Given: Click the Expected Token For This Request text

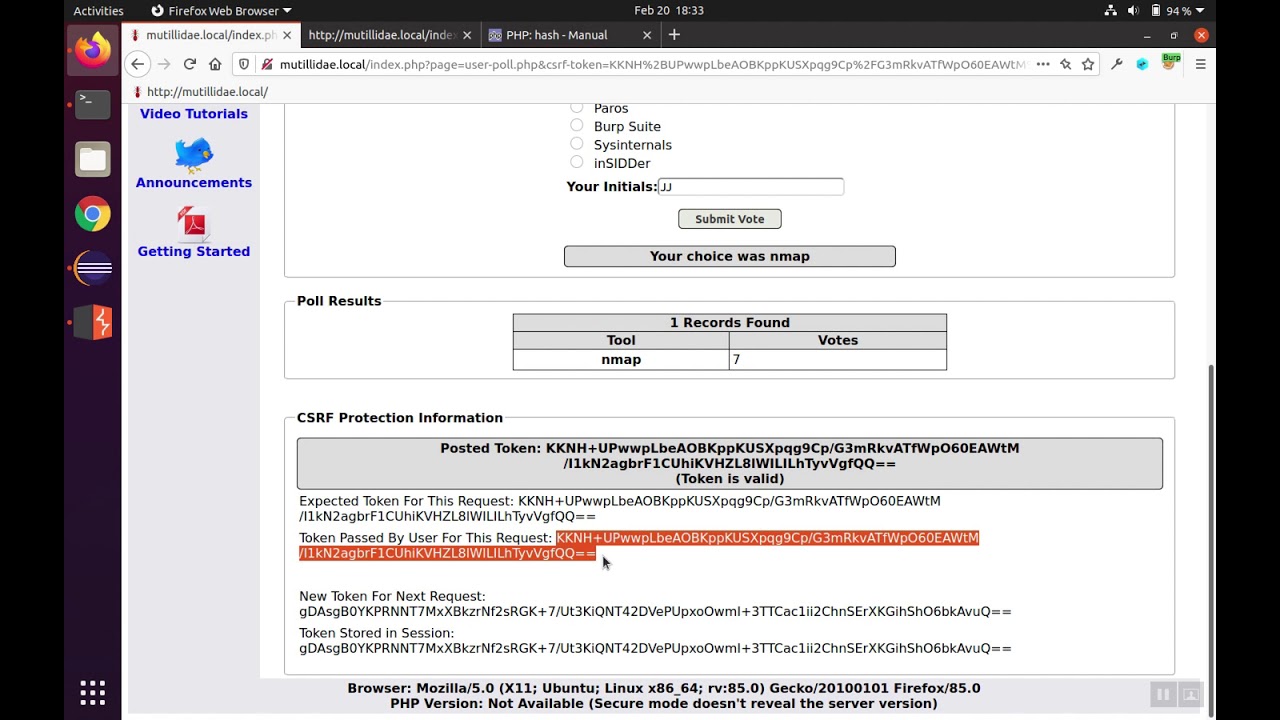Looking at the screenshot, I should (x=620, y=509).
